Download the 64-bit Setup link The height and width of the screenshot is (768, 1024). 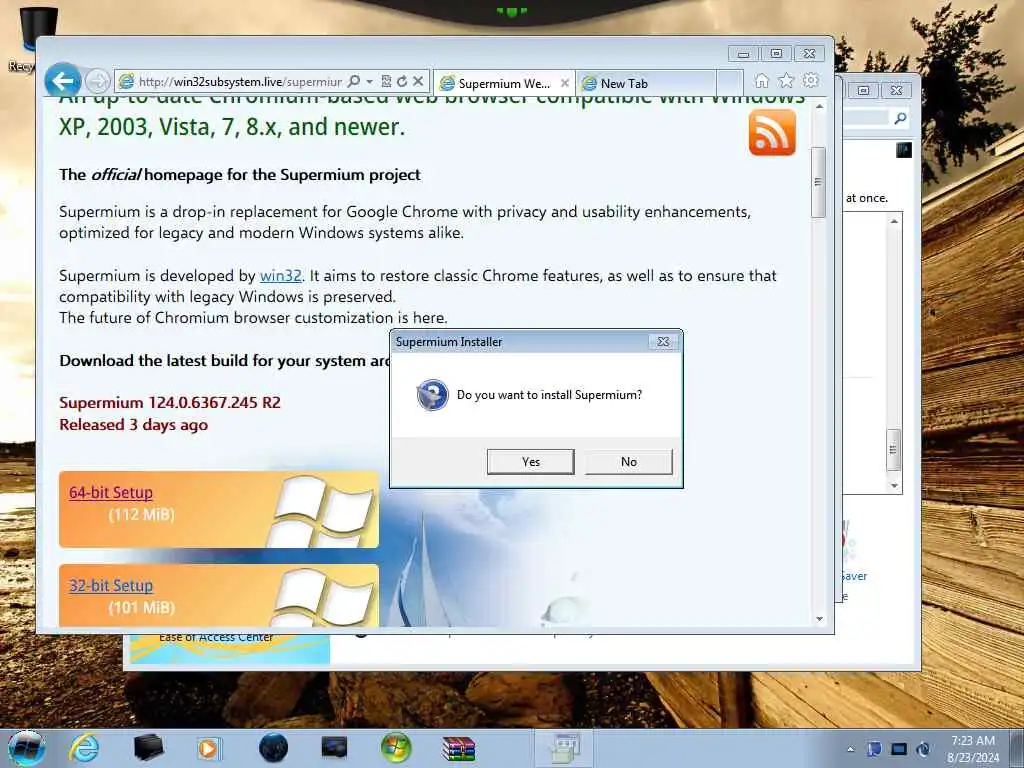tap(111, 492)
